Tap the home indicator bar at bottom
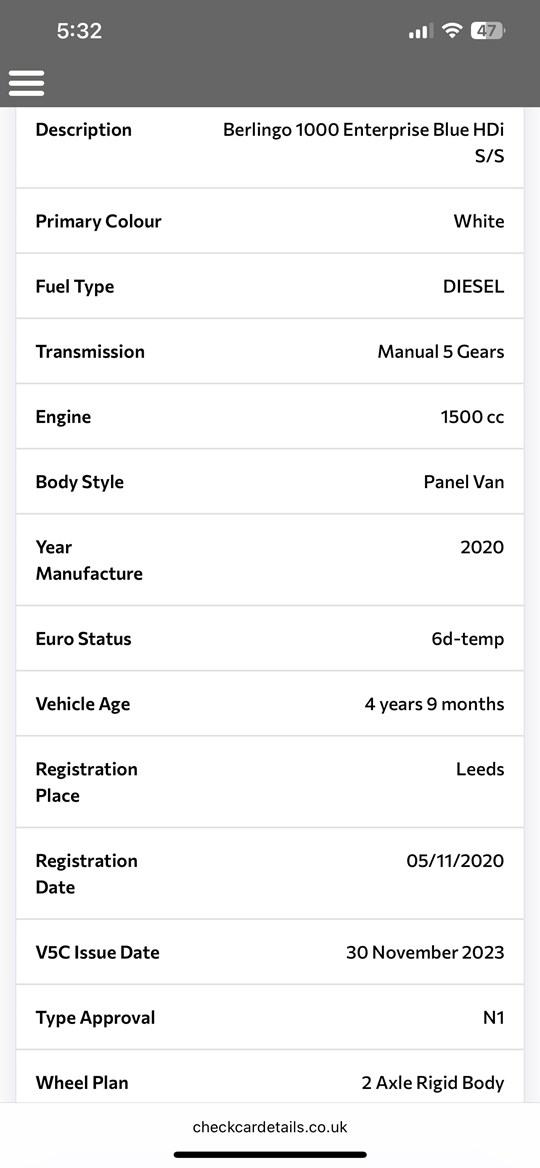Viewport: 540px width, 1168px height. pyautogui.click(x=270, y=1155)
